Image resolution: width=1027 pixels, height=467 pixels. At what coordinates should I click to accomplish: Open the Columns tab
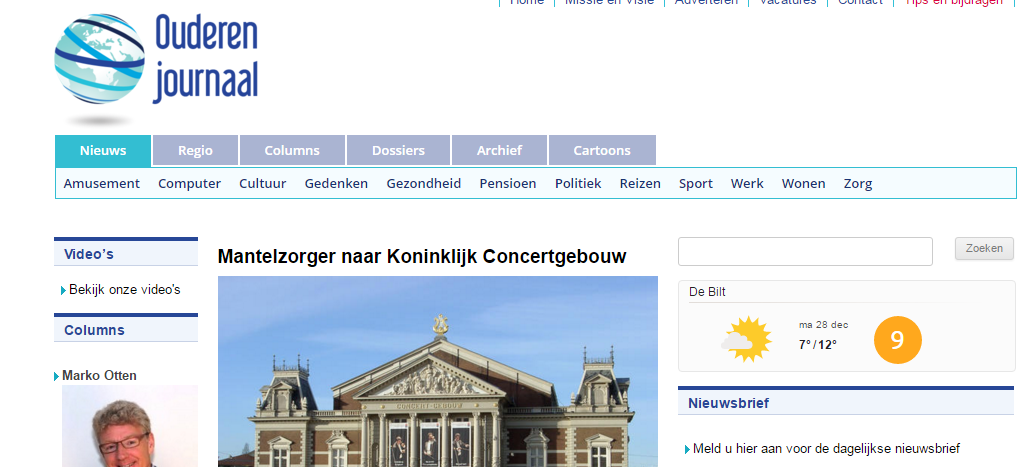tap(292, 151)
